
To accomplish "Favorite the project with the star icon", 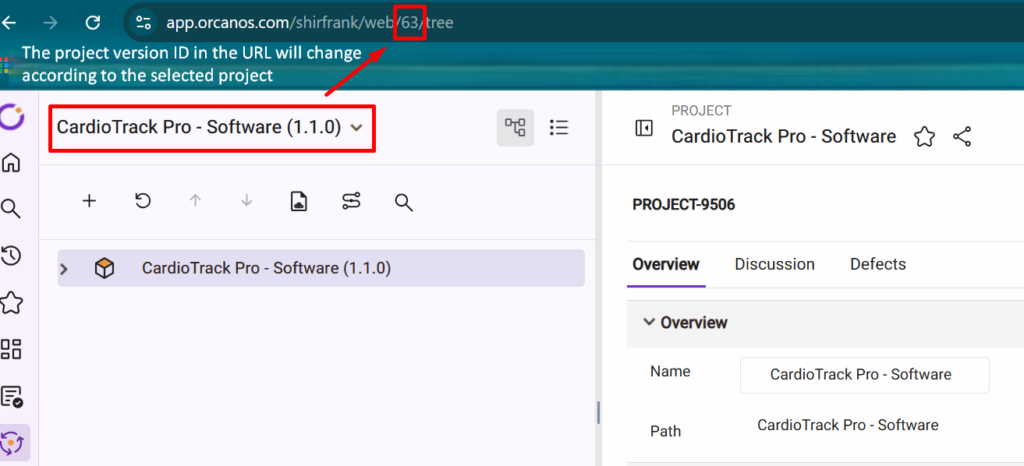I will coord(924,137).
